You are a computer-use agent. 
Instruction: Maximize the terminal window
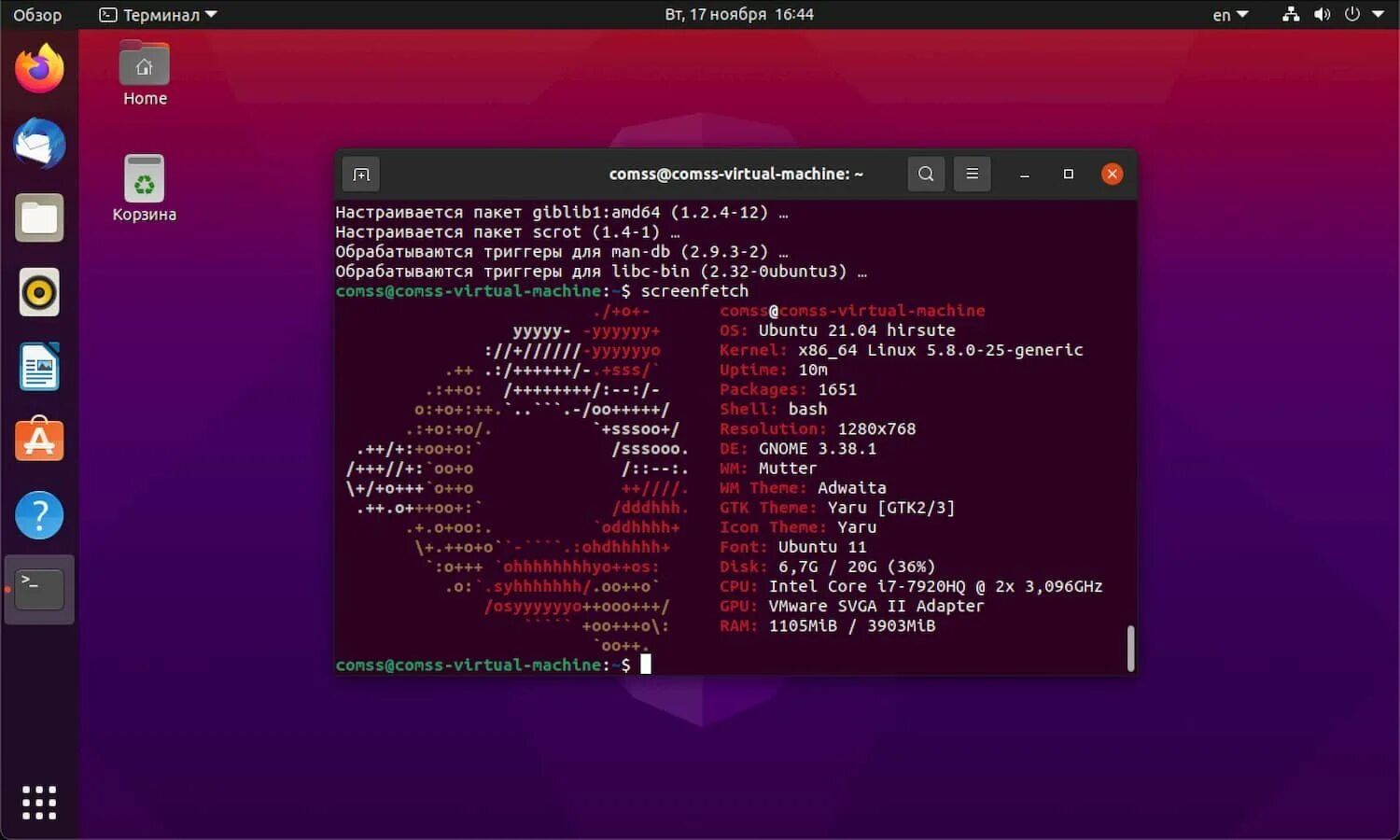(x=1069, y=175)
